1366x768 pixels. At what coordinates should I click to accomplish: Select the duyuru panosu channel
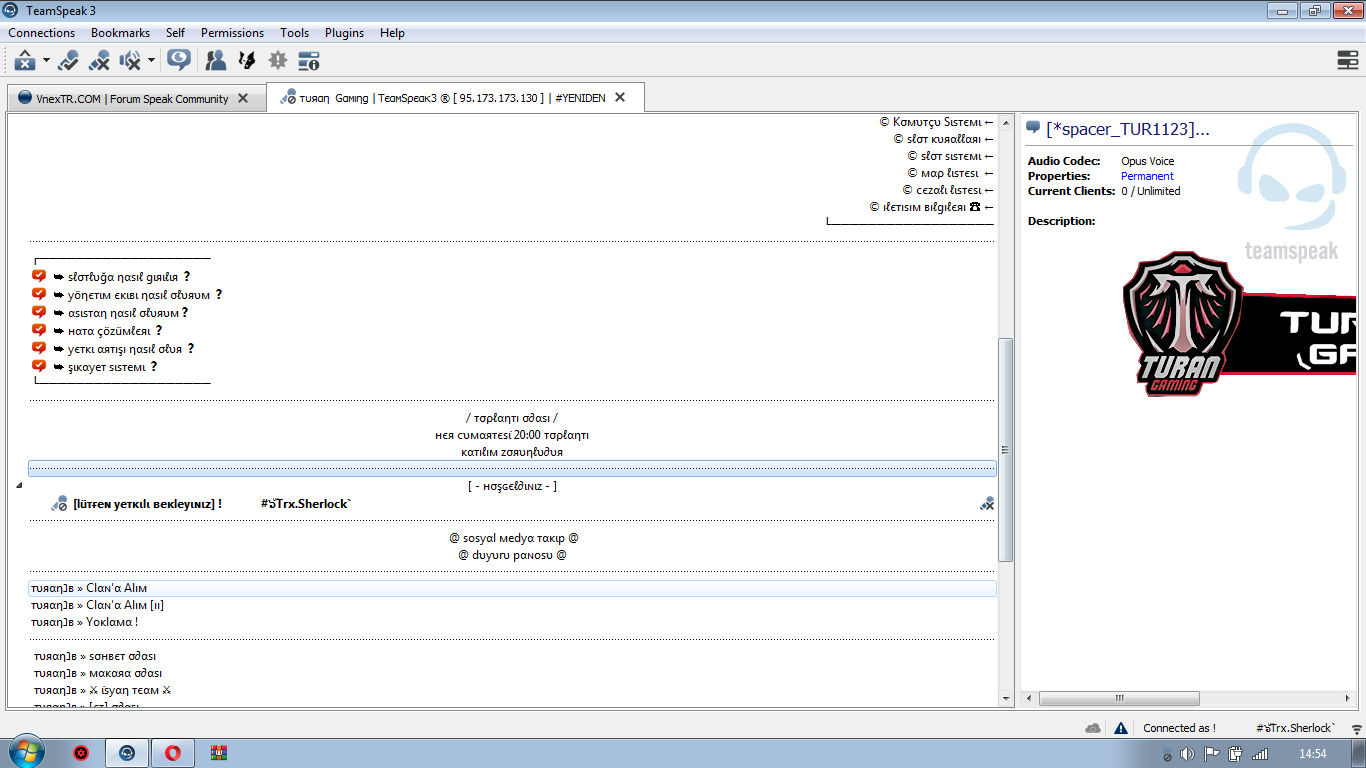(513, 555)
